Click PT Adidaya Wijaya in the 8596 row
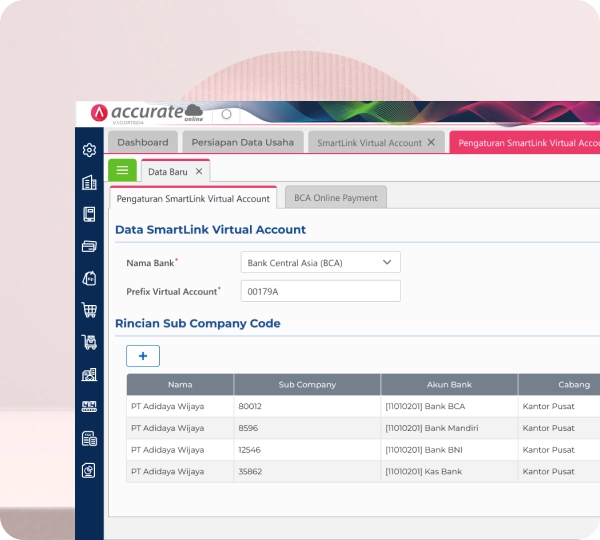 (x=180, y=428)
